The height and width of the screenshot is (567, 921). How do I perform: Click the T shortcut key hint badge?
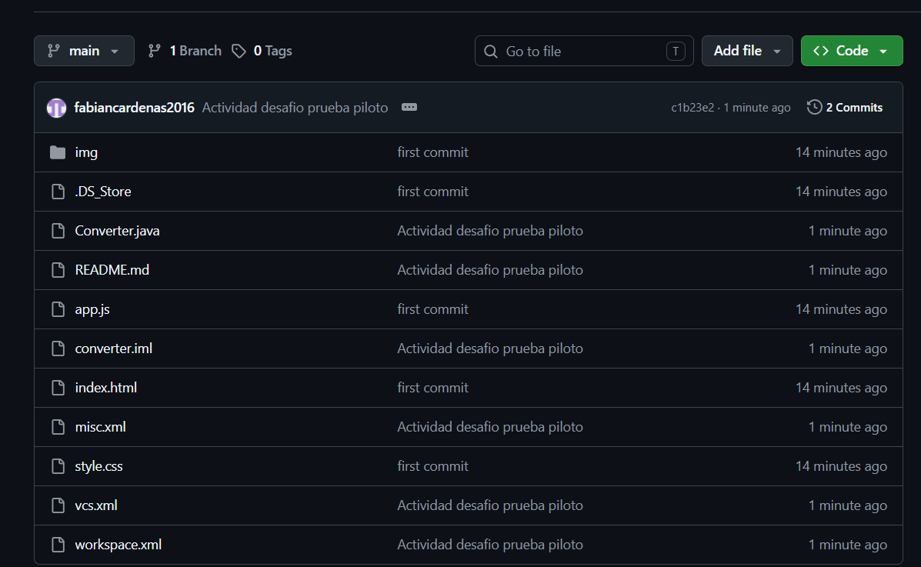[675, 51]
